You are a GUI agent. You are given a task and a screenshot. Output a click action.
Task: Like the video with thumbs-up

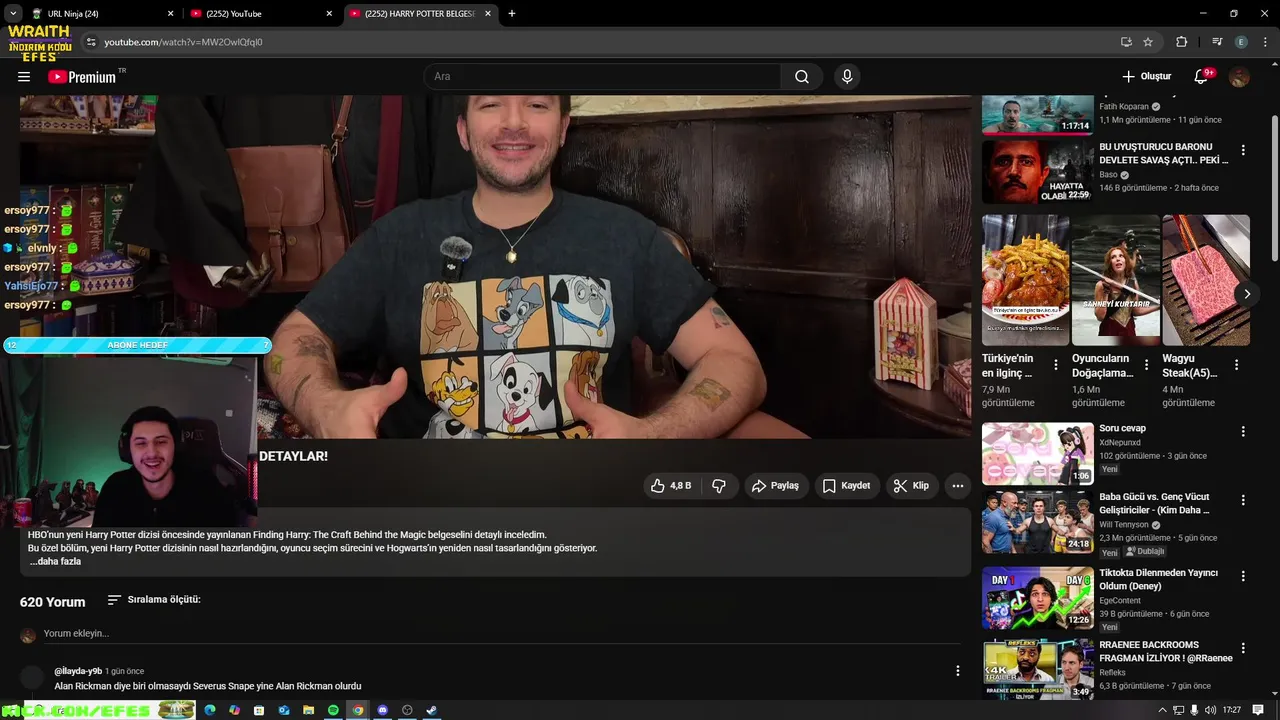(671, 486)
